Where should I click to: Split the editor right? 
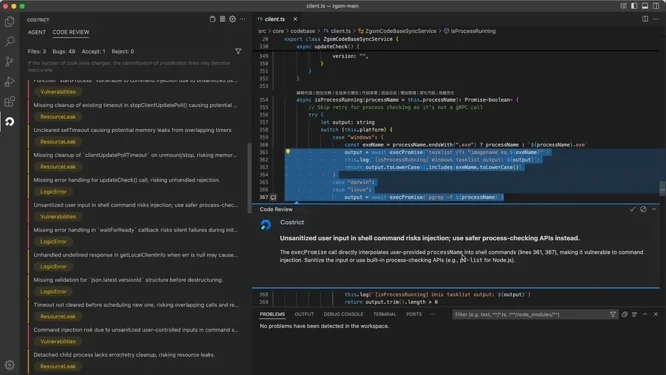point(645,19)
